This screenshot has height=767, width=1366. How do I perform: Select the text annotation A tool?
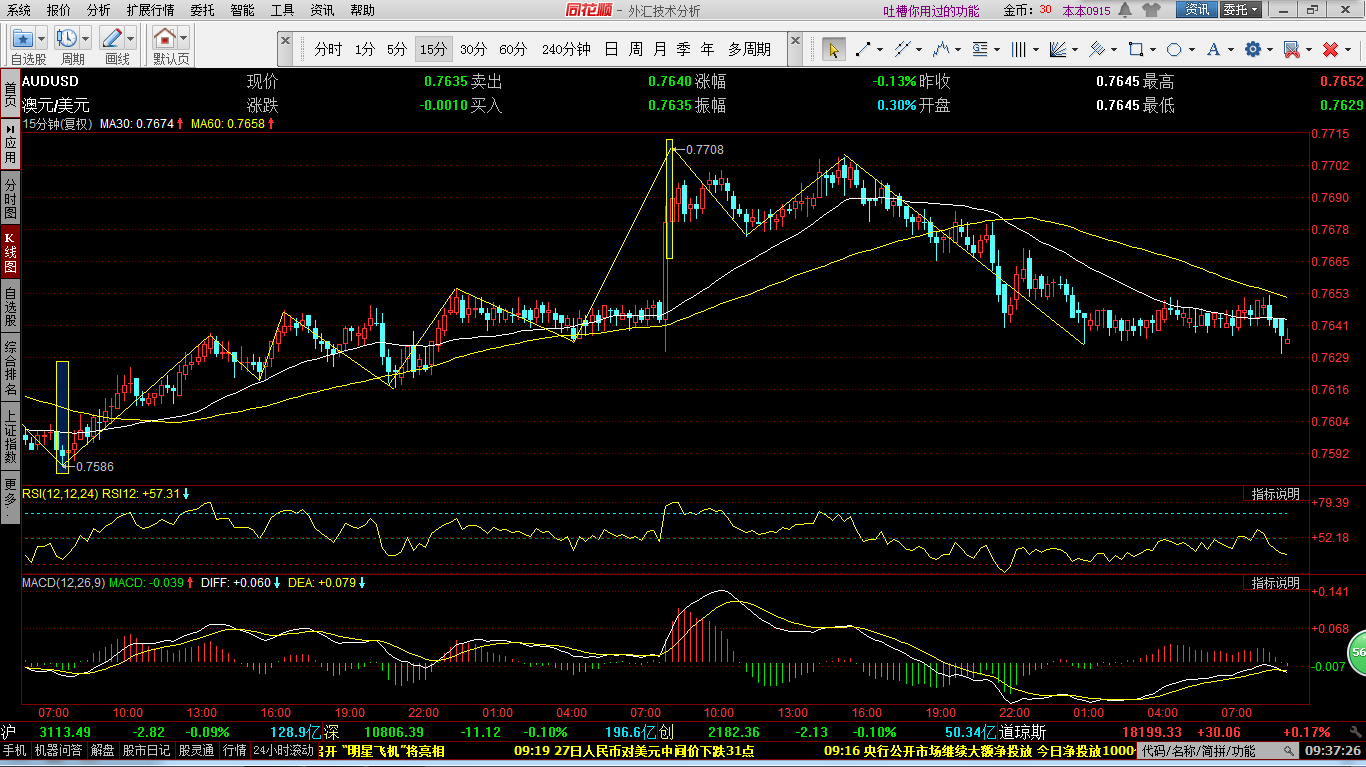click(1214, 49)
